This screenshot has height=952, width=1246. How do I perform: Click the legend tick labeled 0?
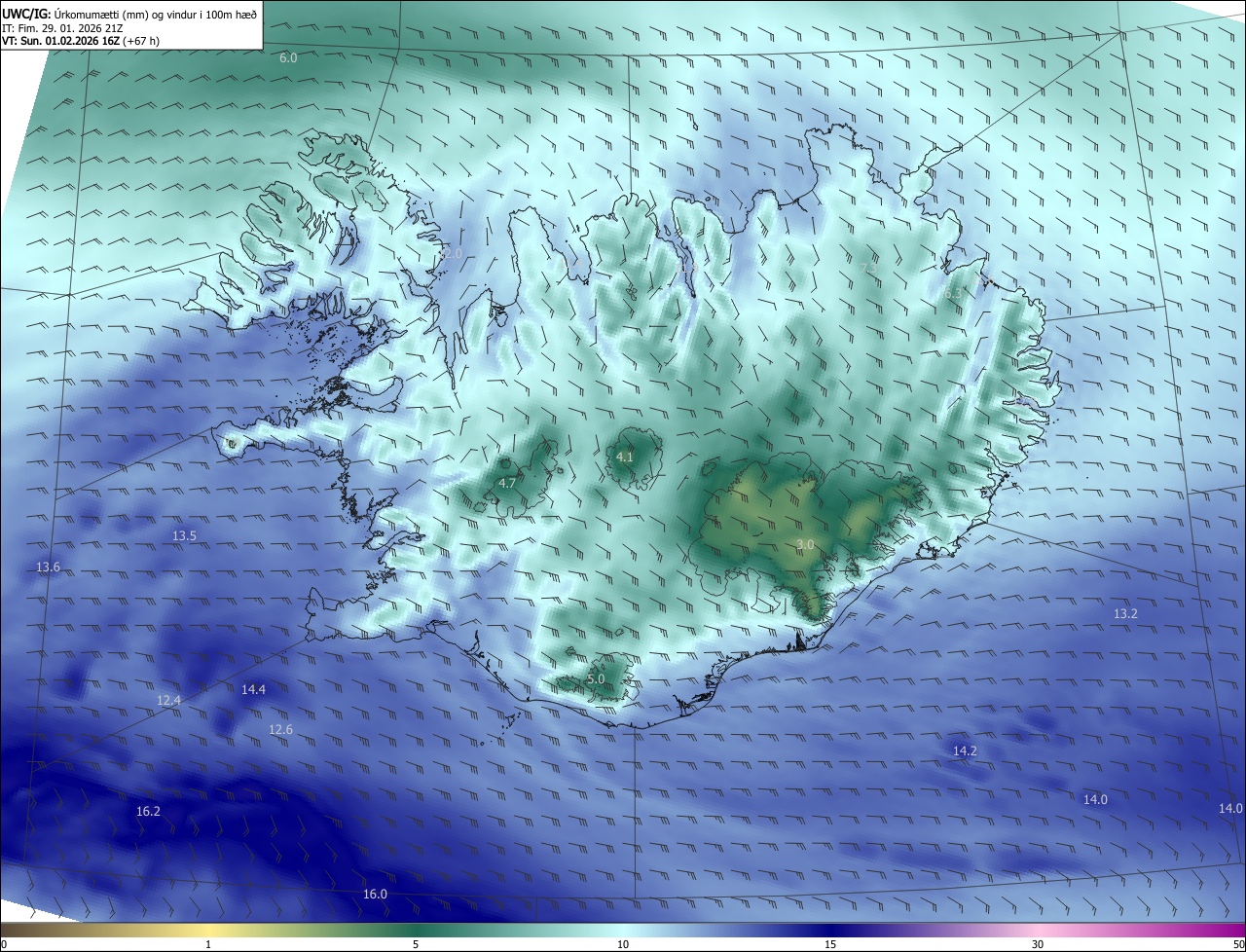coord(4,944)
